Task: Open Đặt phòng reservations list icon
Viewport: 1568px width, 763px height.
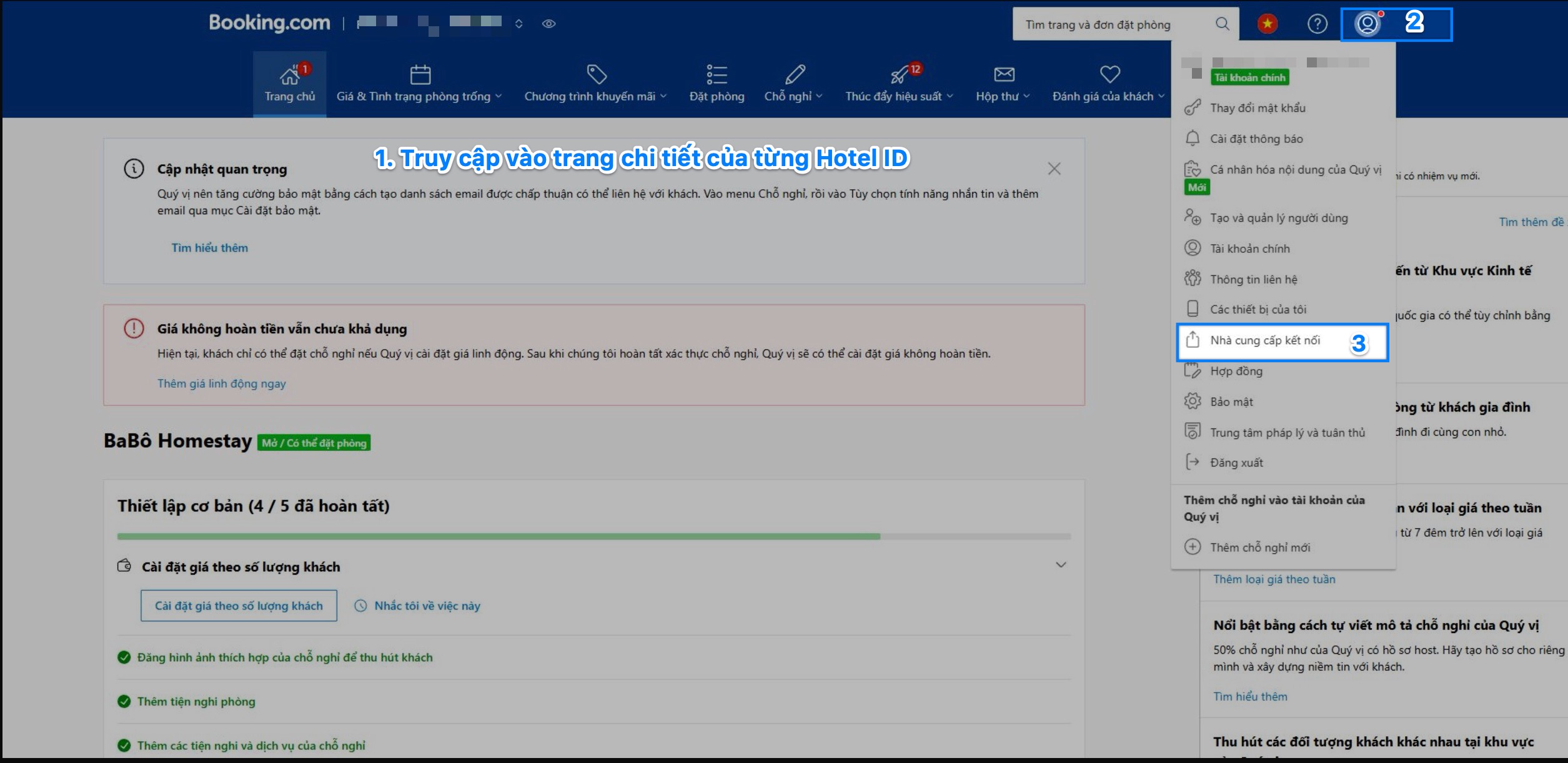Action: pos(717,75)
